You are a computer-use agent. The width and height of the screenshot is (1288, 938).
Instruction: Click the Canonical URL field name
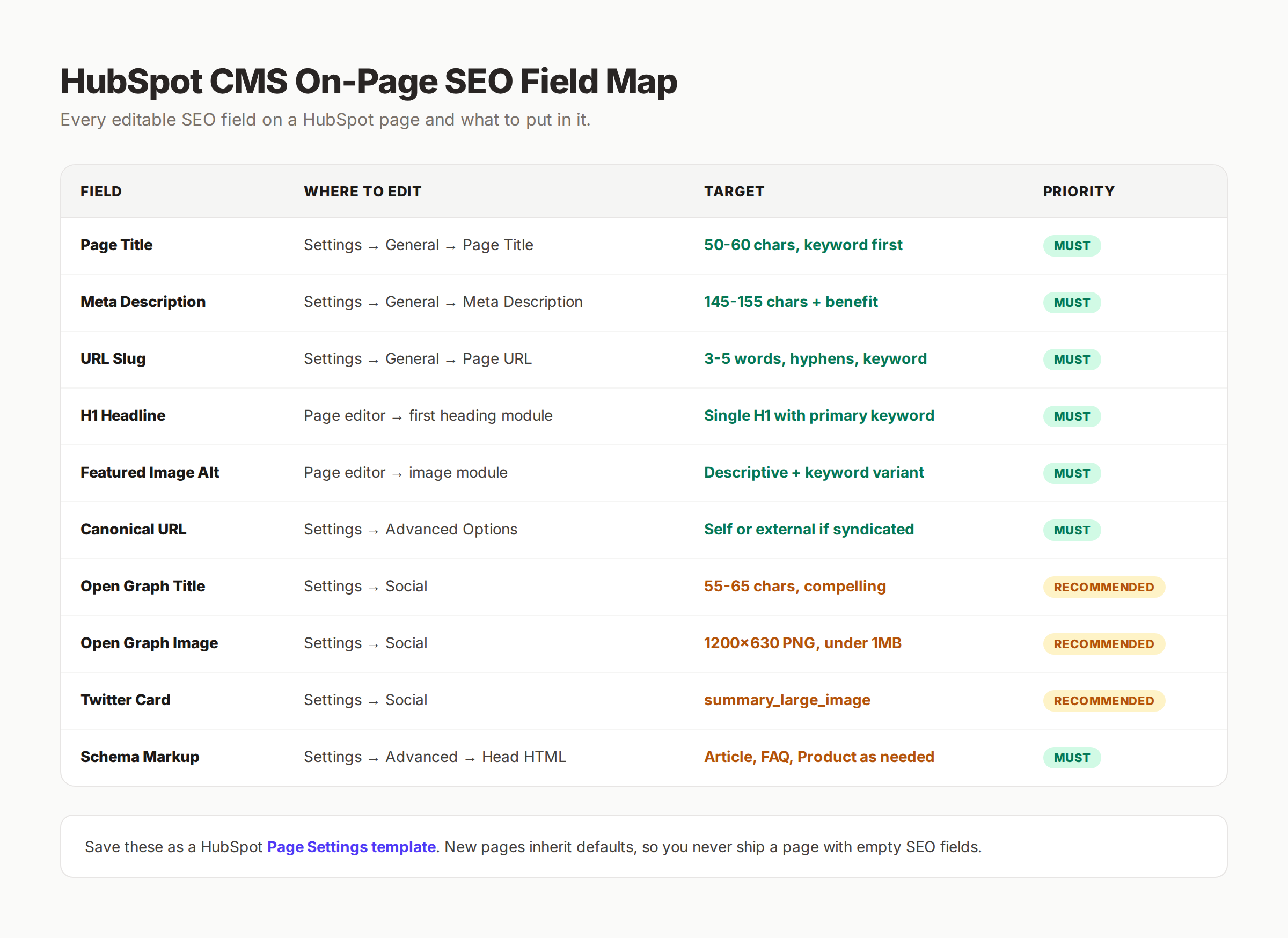(x=134, y=529)
